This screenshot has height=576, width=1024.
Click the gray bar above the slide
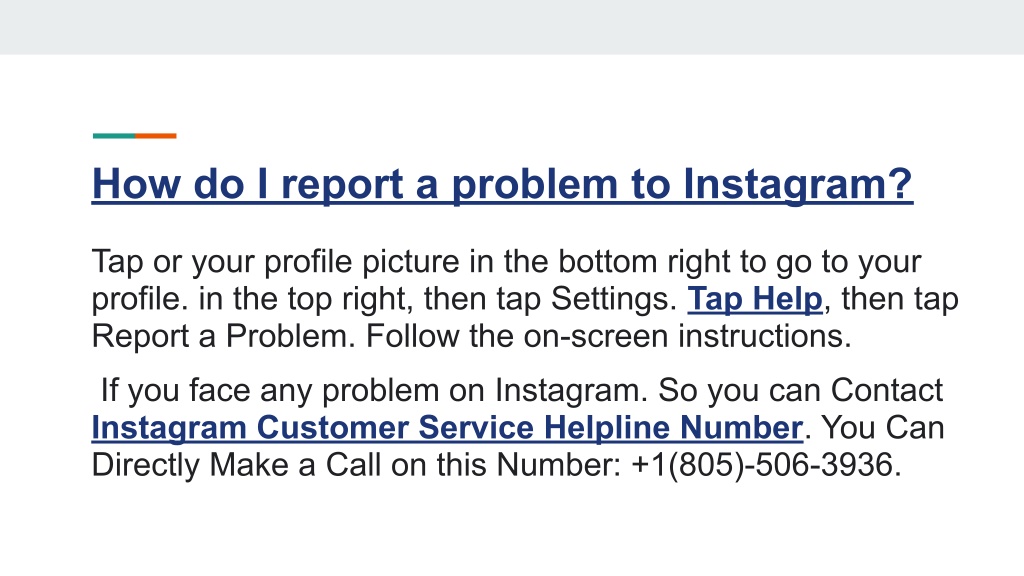(512, 27)
